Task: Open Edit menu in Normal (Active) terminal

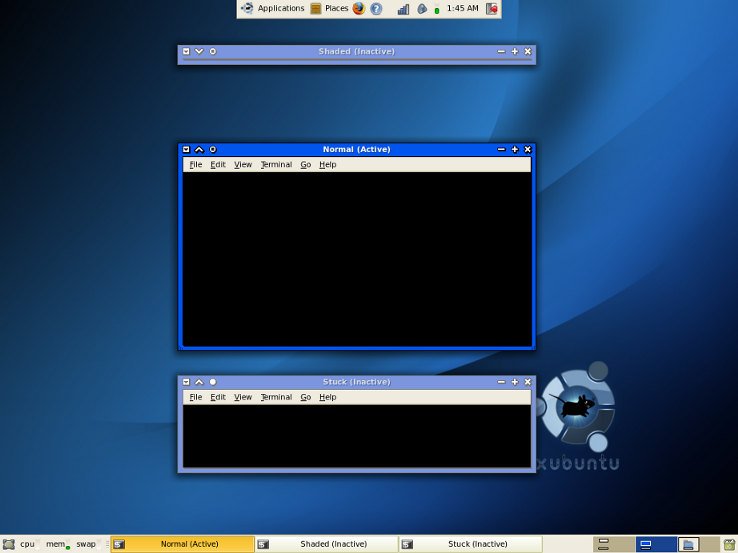Action: click(218, 164)
